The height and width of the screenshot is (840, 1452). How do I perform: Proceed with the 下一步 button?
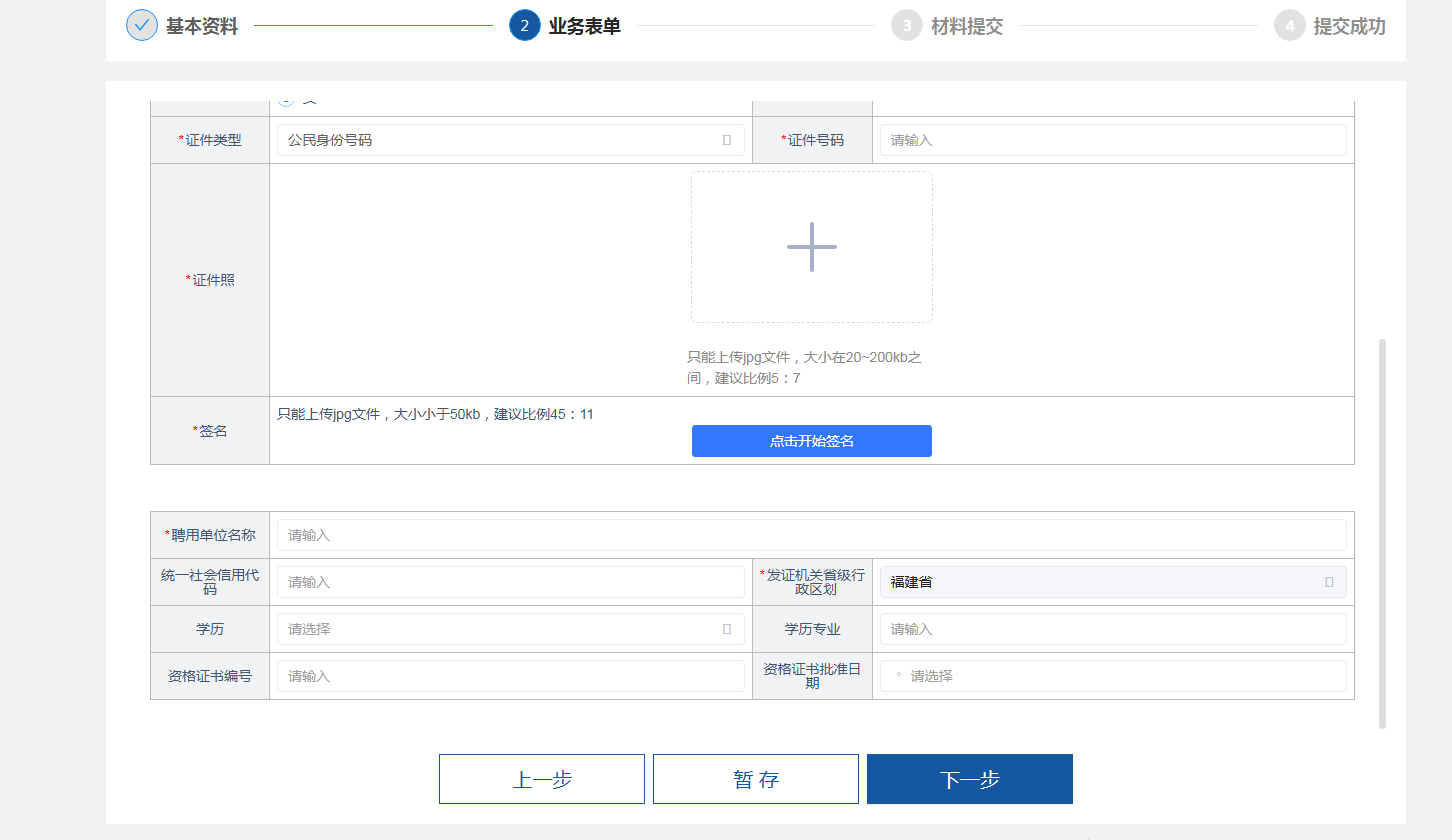[969, 779]
